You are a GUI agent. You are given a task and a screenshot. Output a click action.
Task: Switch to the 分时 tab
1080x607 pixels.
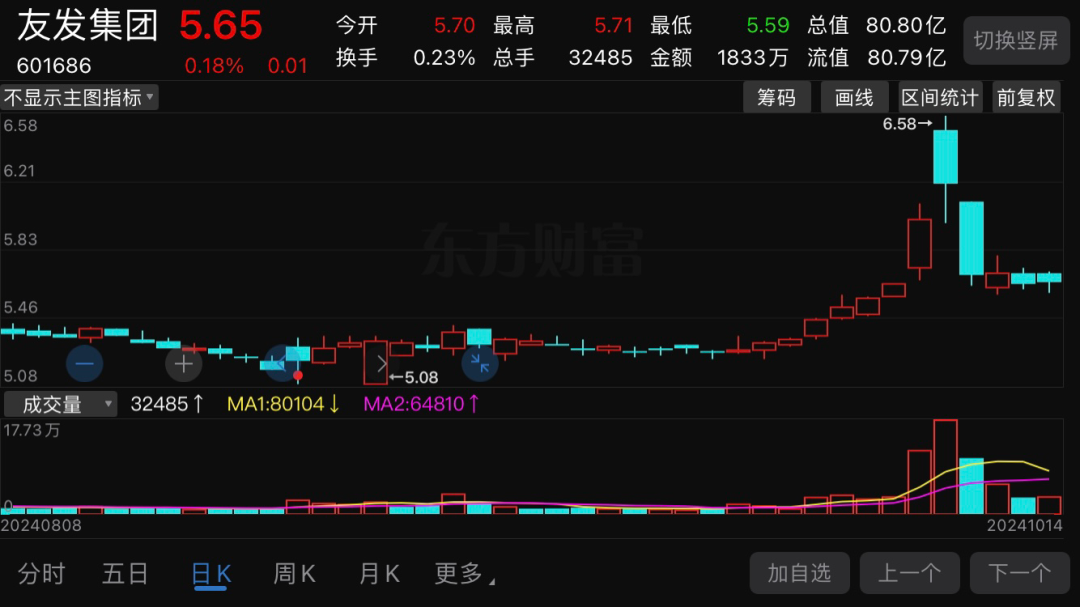[x=41, y=573]
